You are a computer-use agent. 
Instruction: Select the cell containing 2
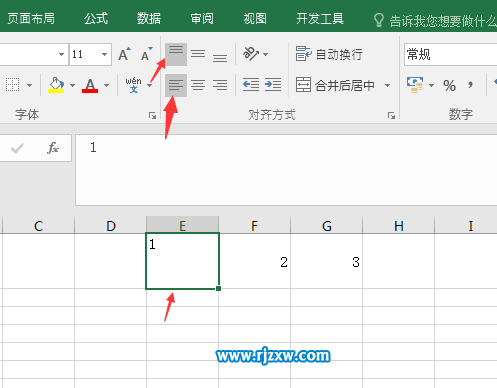(x=255, y=261)
